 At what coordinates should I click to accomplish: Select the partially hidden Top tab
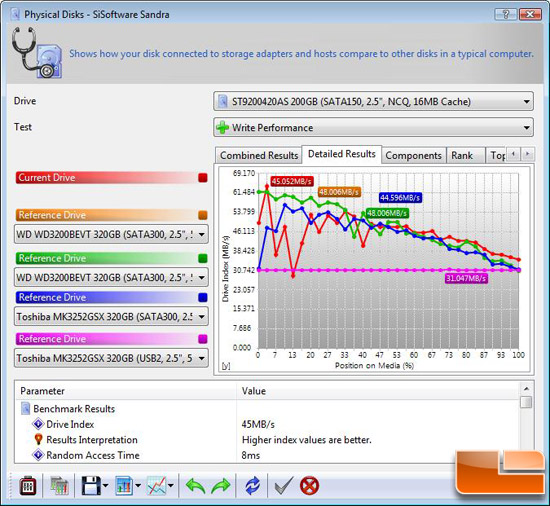[497, 155]
